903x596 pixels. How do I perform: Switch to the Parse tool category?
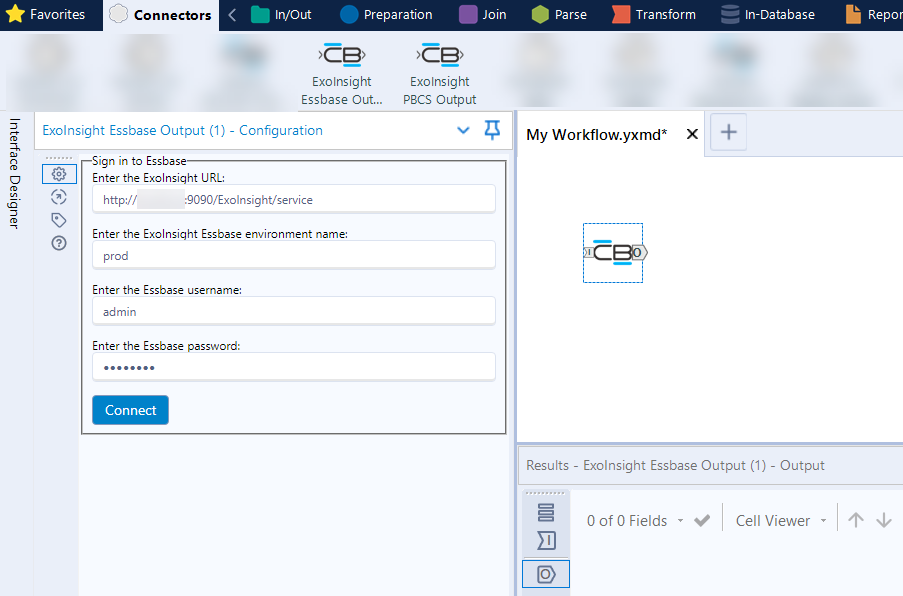(x=559, y=14)
